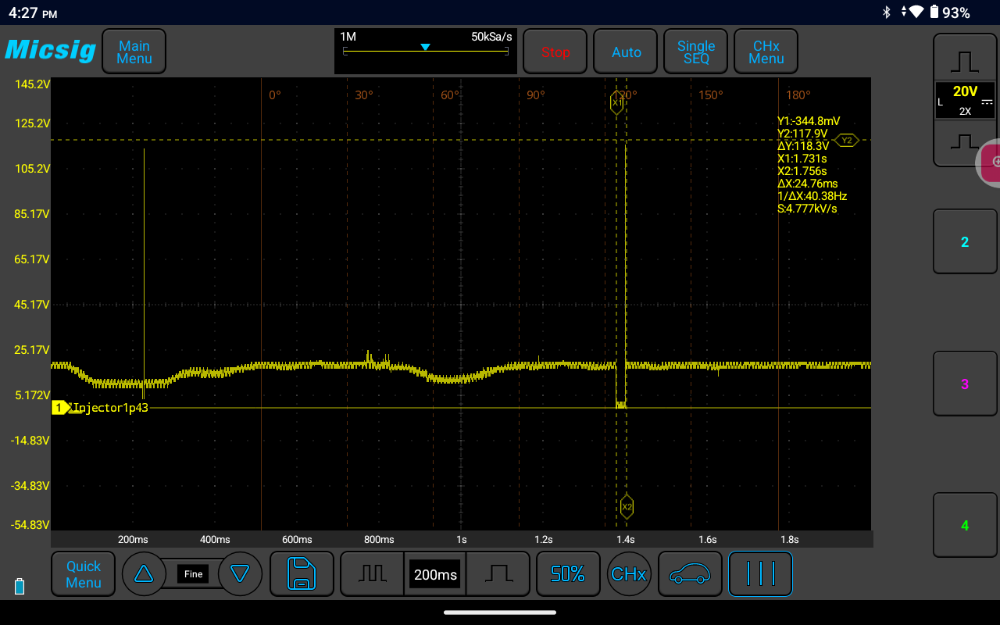Viewport: 1000px width, 625px height.
Task: Toggle the vertical cursors button
Action: click(x=760, y=574)
